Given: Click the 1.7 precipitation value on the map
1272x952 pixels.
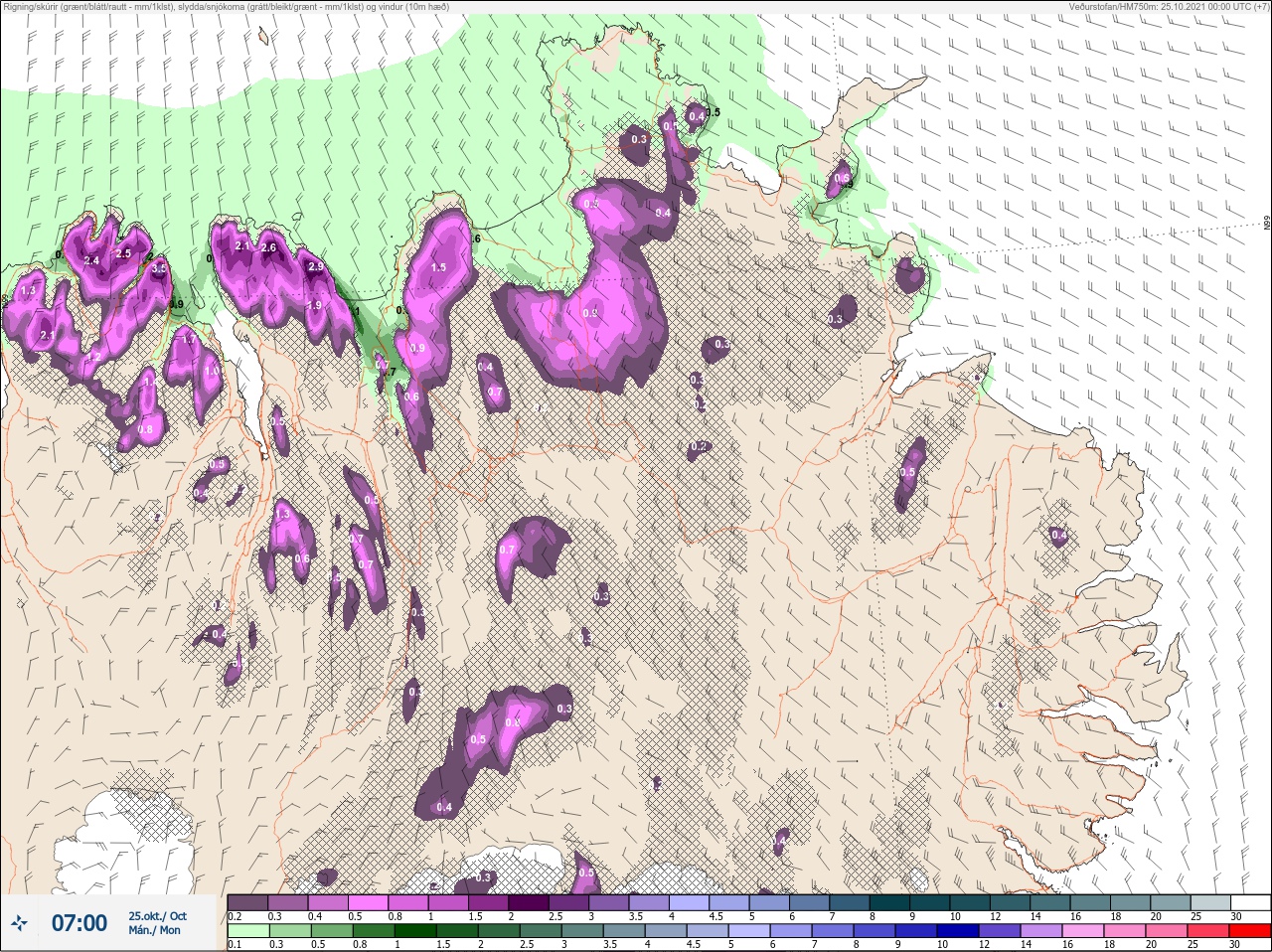Looking at the screenshot, I should click(x=190, y=339).
